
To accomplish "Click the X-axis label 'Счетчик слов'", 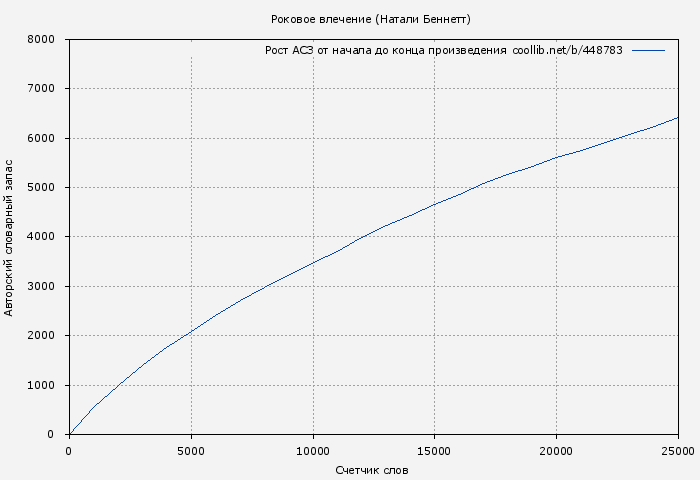I will pyautogui.click(x=372, y=470).
